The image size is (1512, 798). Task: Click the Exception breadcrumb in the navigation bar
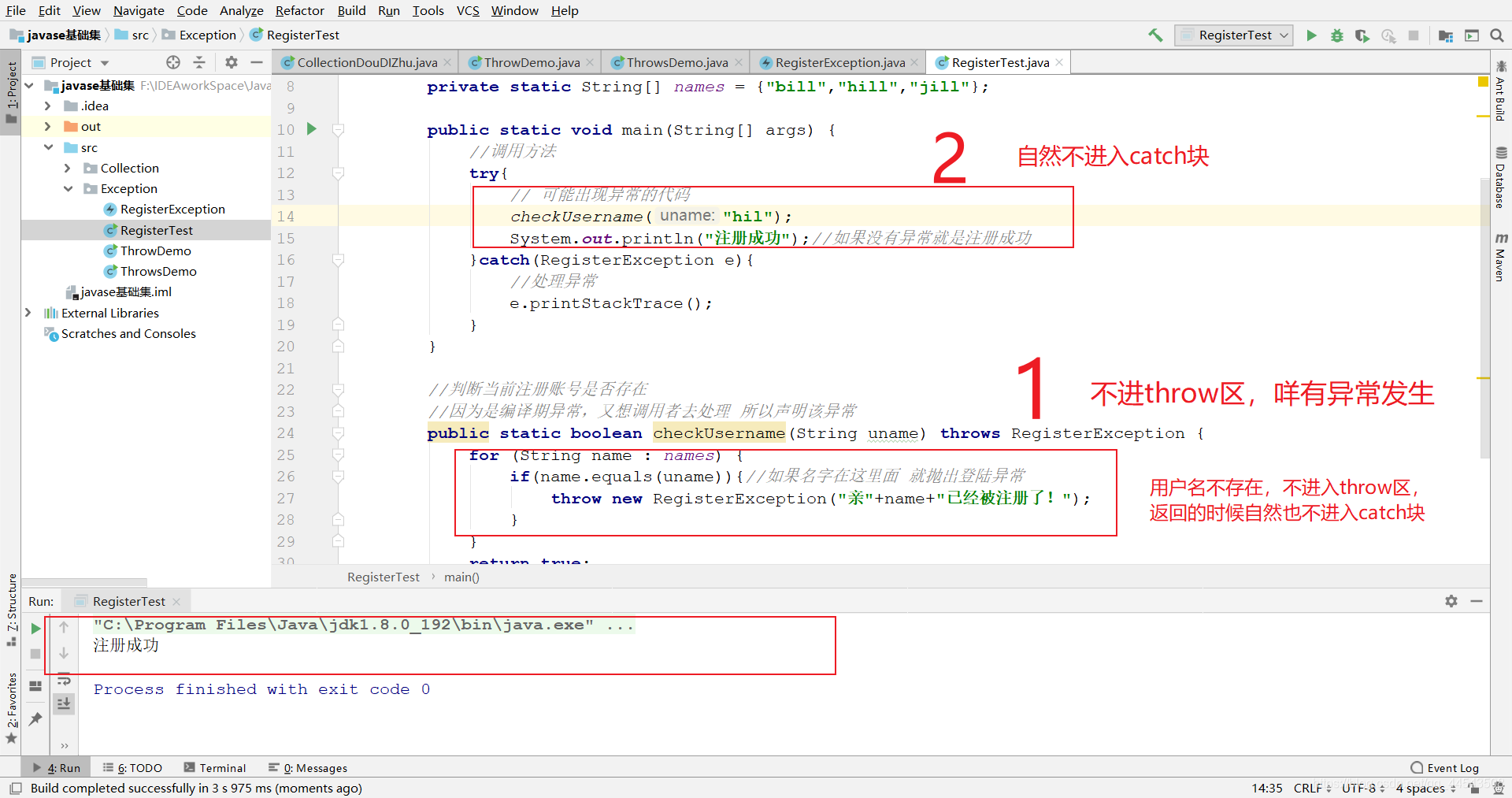click(198, 35)
